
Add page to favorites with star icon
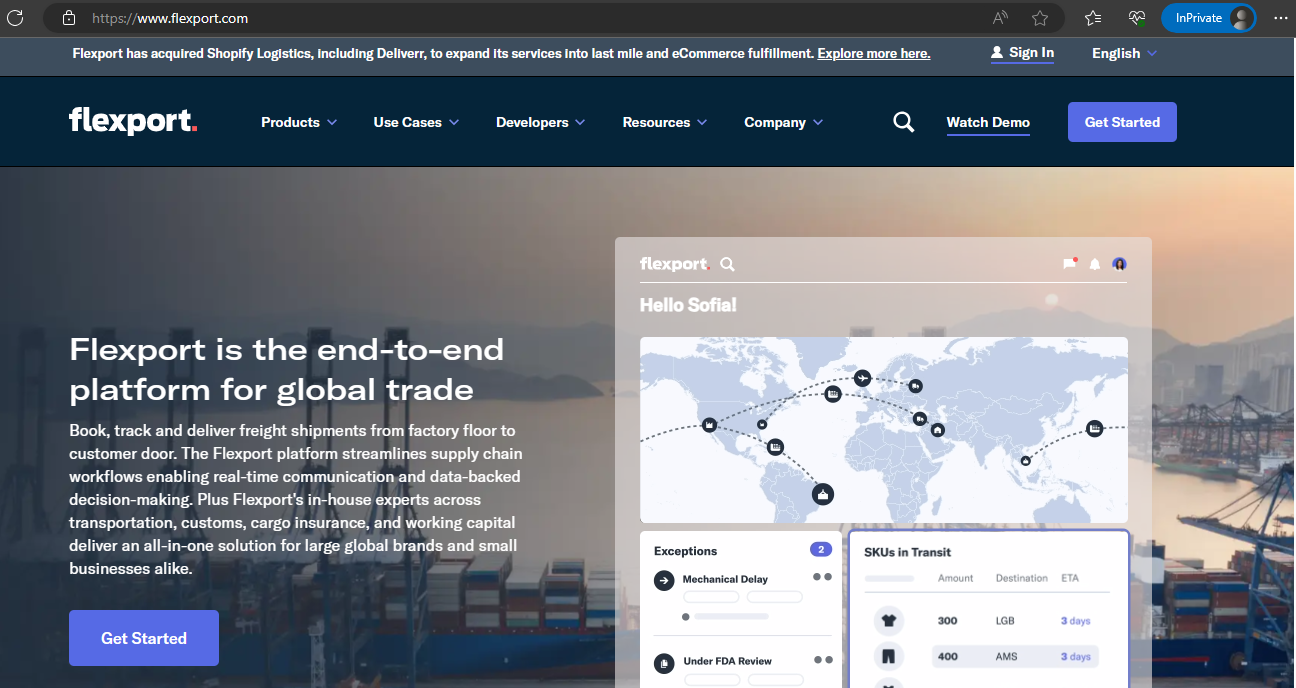1040,18
